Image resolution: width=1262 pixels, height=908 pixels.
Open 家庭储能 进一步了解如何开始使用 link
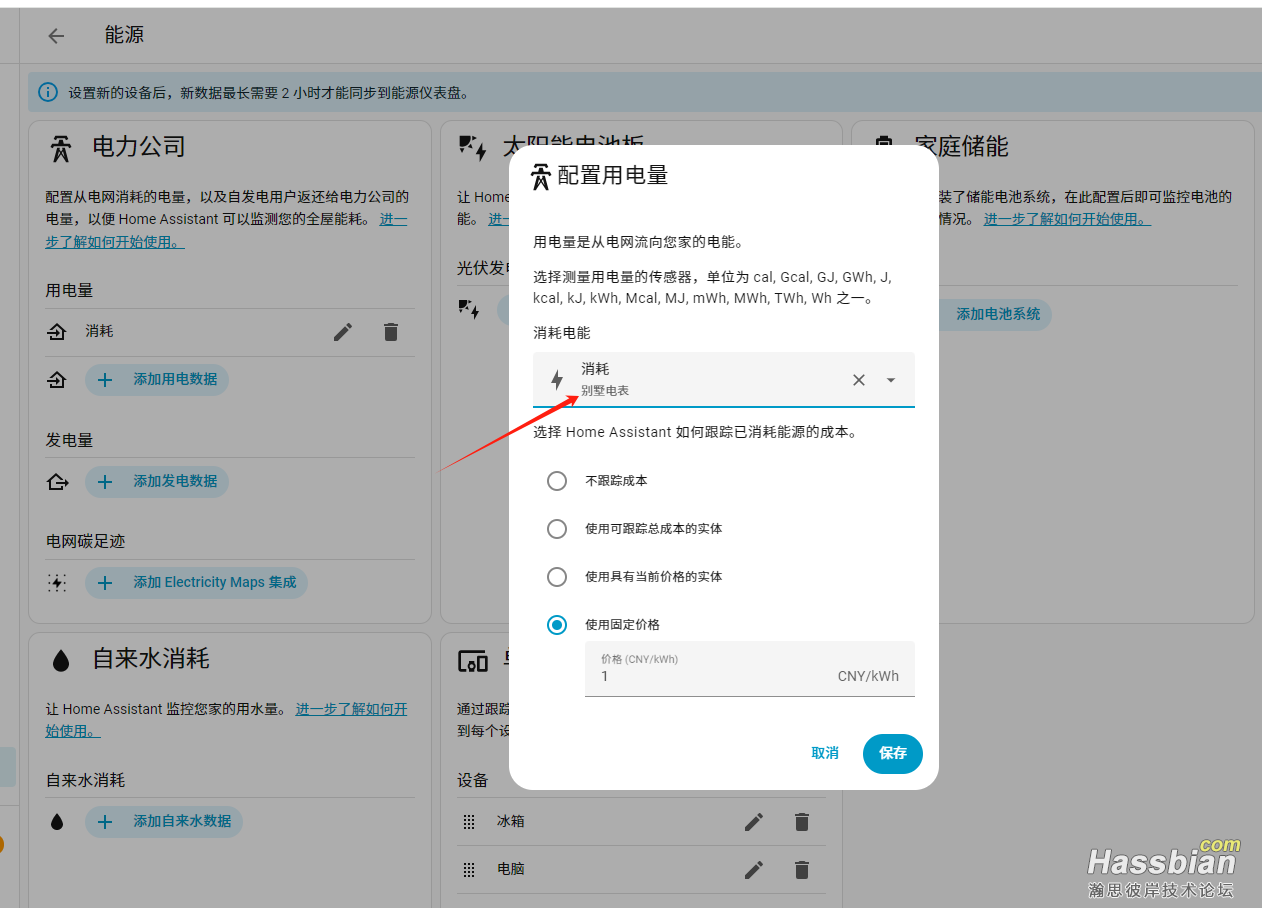coord(1067,219)
